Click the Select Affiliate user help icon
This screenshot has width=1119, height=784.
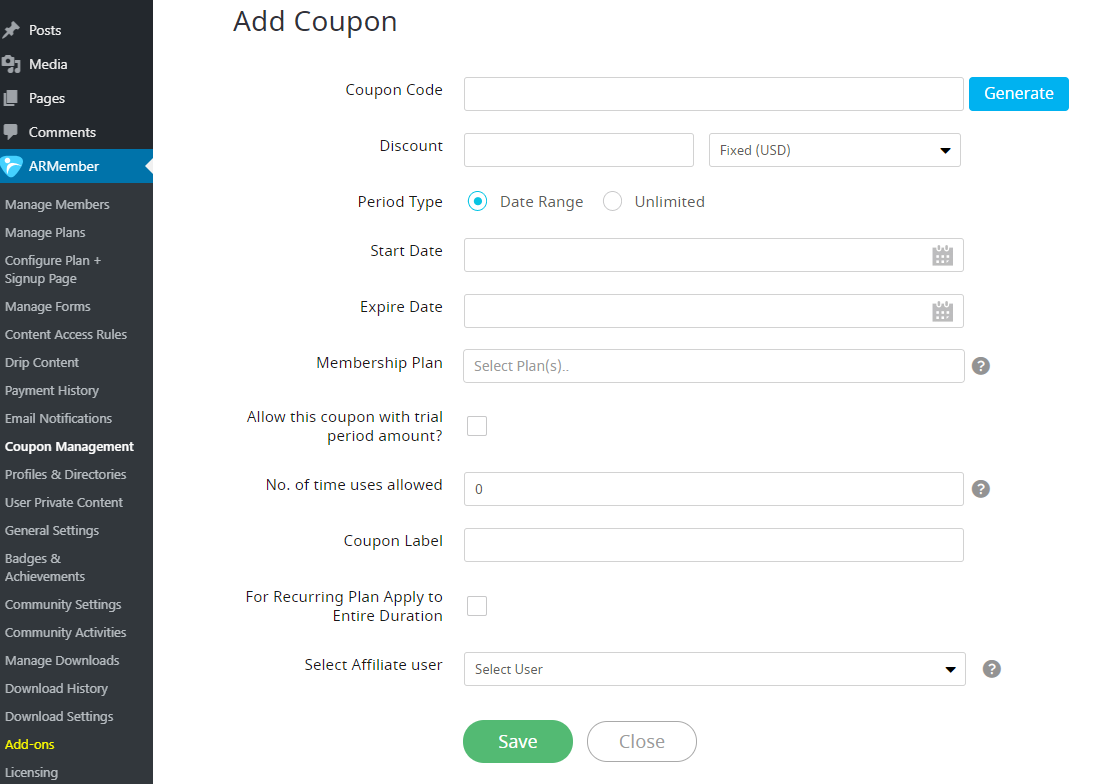[991, 669]
